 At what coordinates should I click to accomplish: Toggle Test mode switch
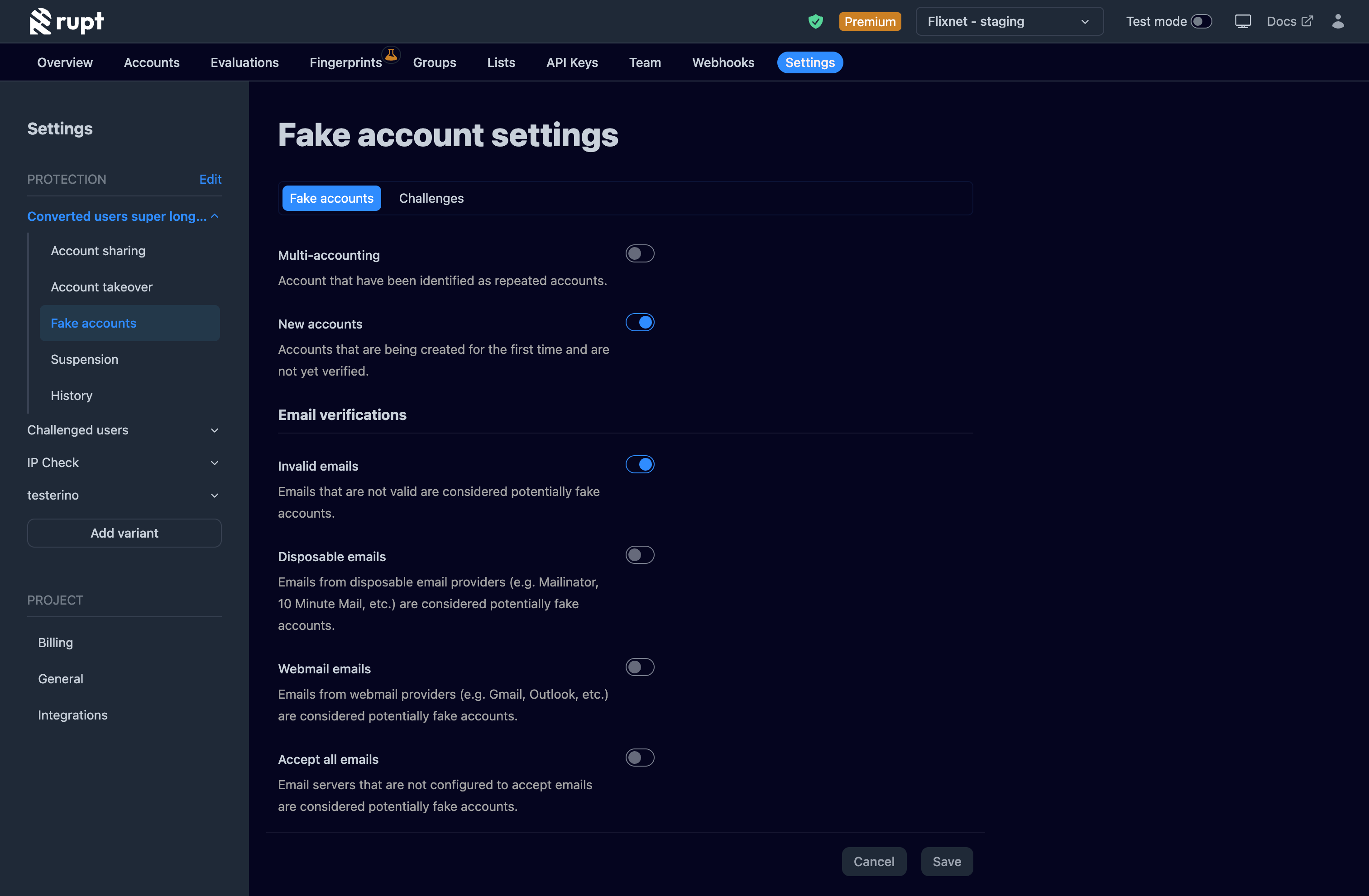(1201, 22)
